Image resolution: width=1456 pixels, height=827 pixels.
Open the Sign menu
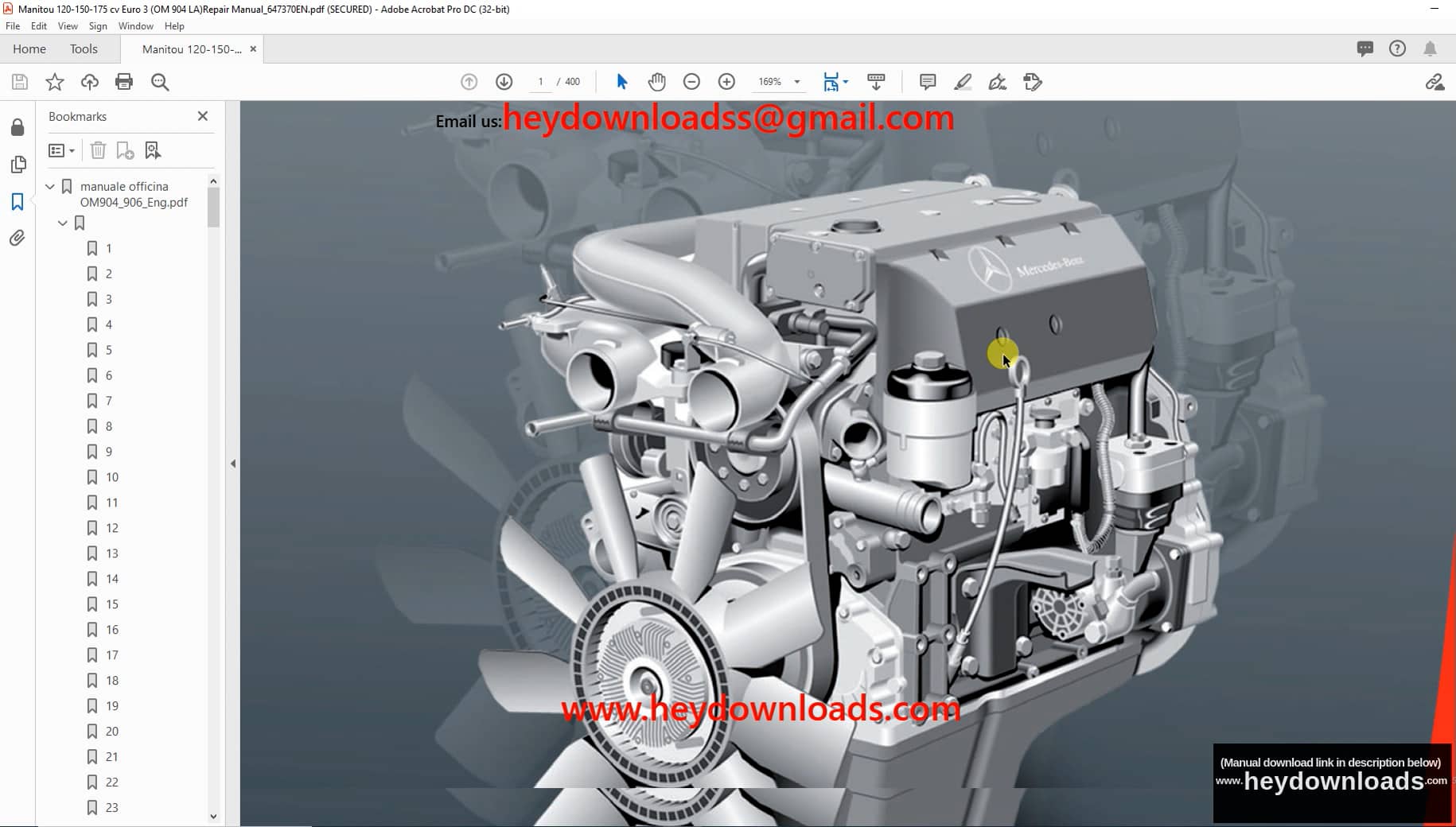[x=97, y=25]
